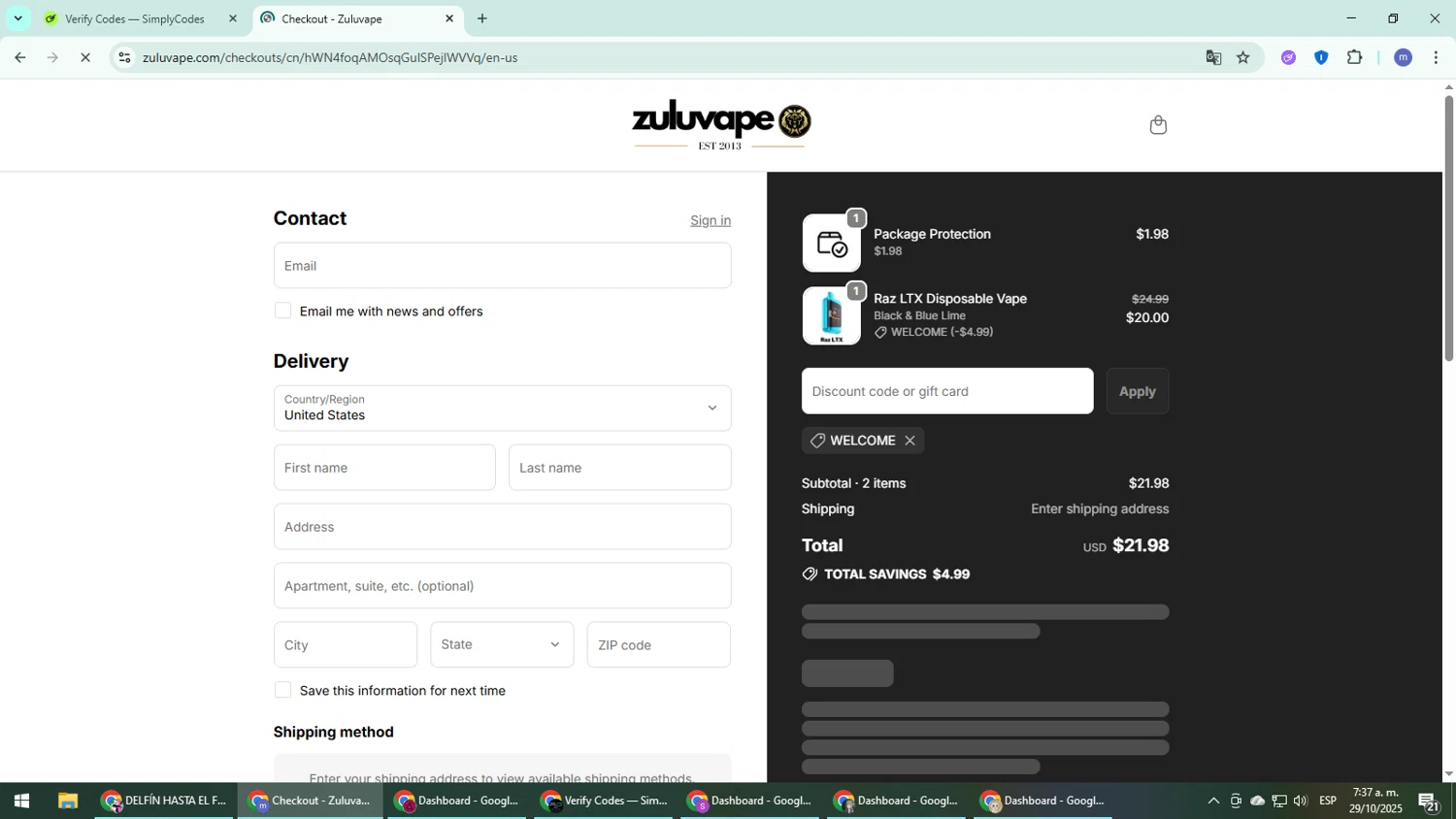Stop loading the page

(x=85, y=57)
